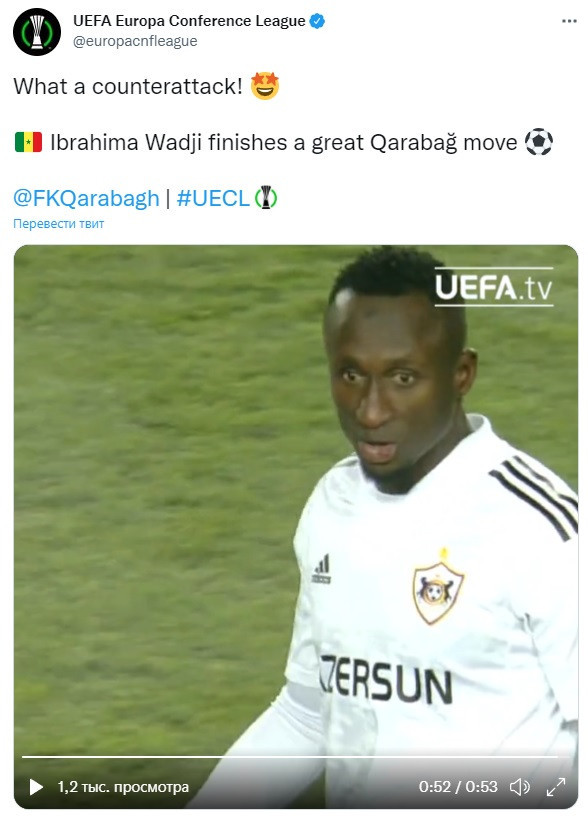This screenshot has width=588, height=818.
Task: Click Перевести твит translate link
Action: [58, 224]
